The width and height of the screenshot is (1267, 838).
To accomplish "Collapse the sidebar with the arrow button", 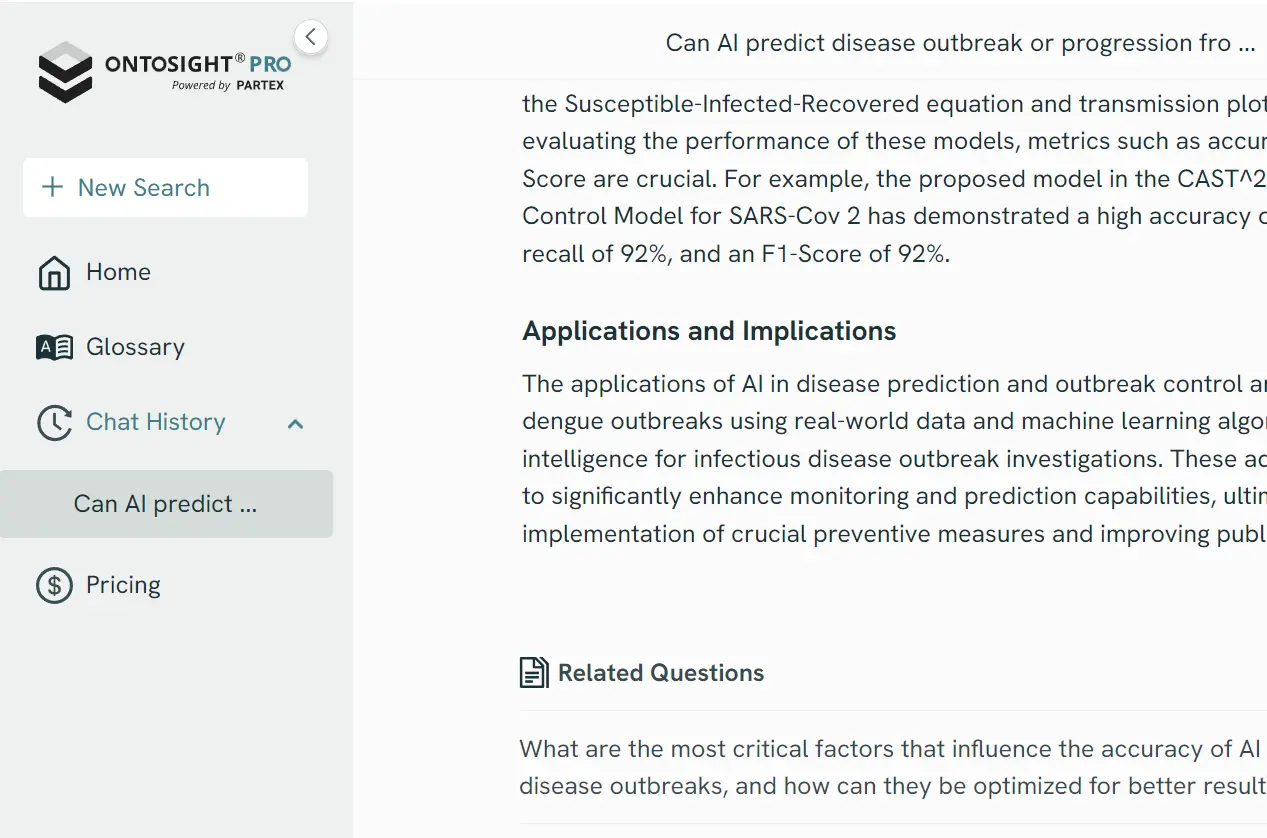I will click(x=311, y=37).
